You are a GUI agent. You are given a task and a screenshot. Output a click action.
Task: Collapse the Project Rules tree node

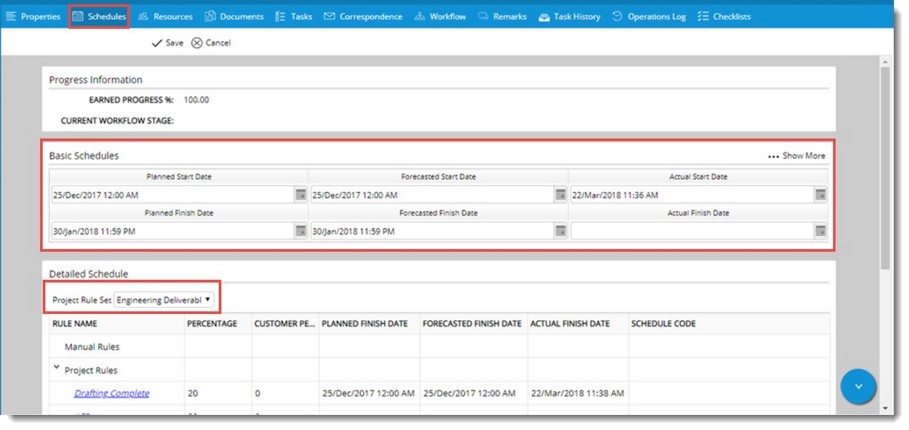coord(57,369)
